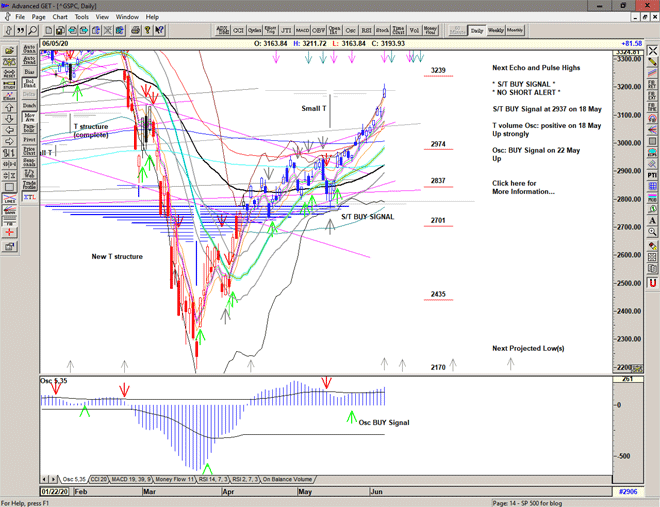The width and height of the screenshot is (660, 507).
Task: Click the Trade Profile button
Action: pyautogui.click(x=29, y=184)
